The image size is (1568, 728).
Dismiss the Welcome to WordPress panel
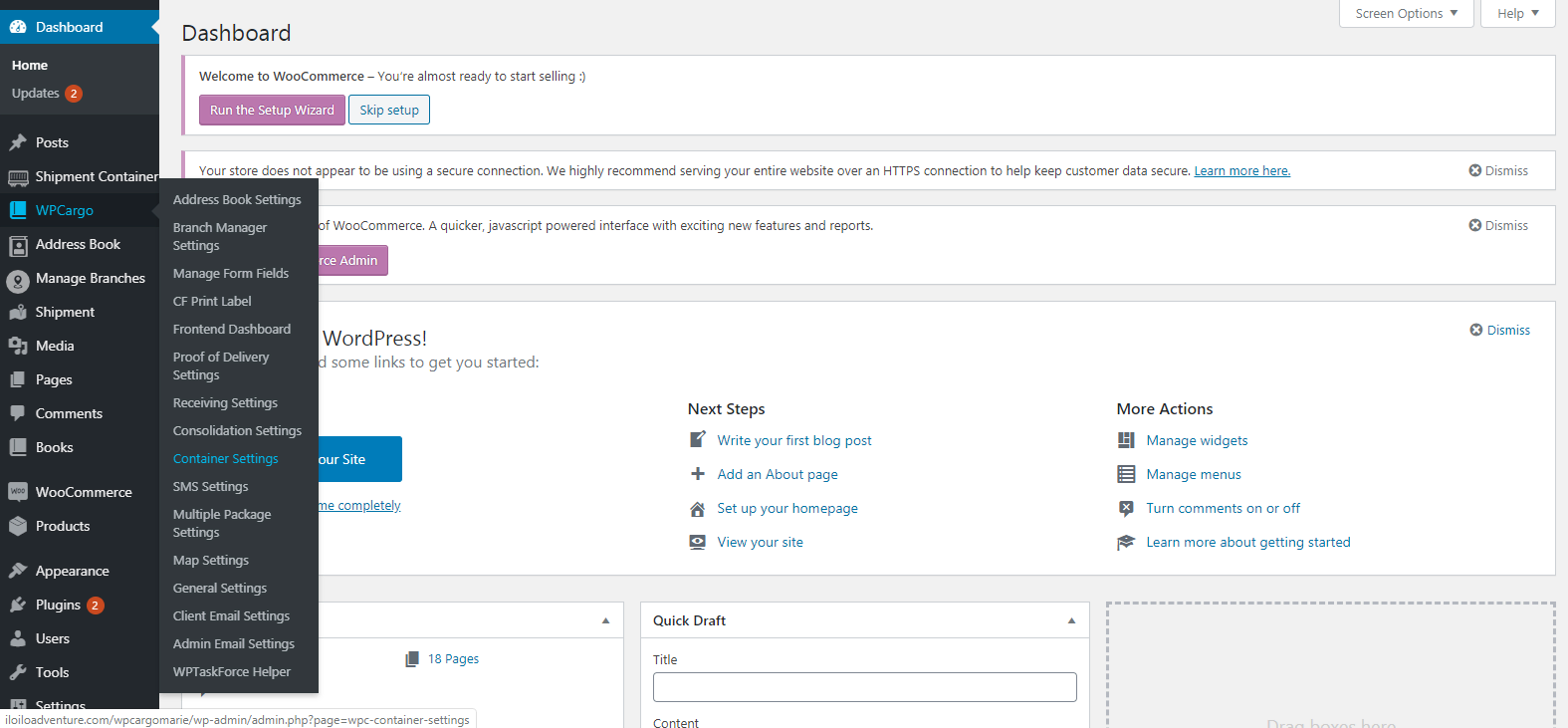point(1500,330)
